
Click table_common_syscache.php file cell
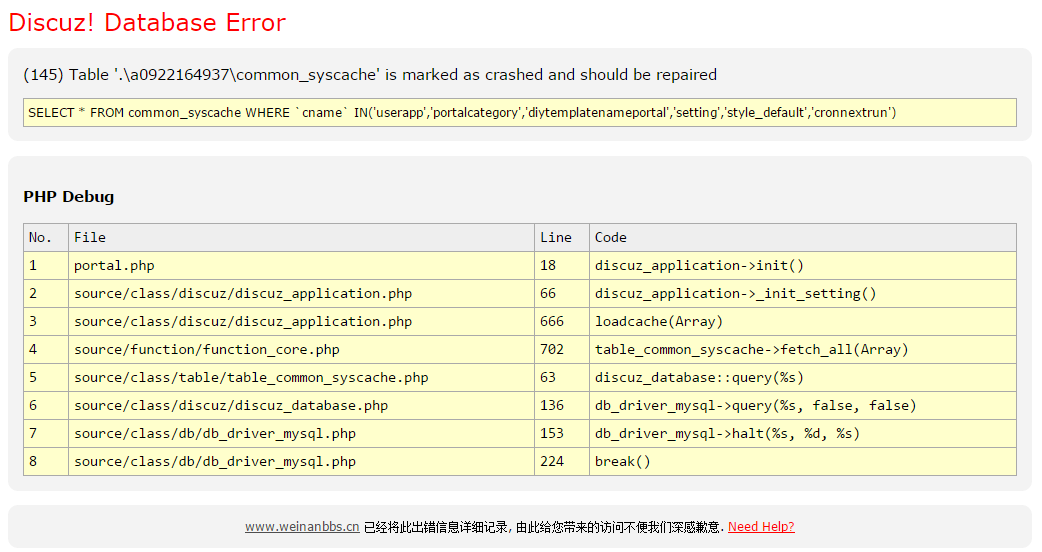pos(301,377)
